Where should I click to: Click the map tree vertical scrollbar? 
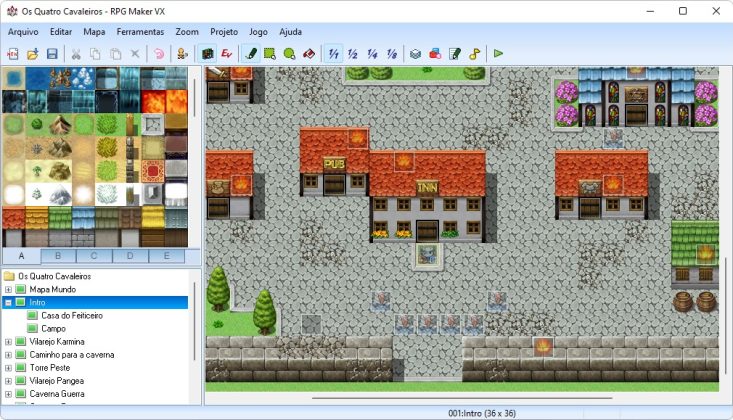pos(195,321)
